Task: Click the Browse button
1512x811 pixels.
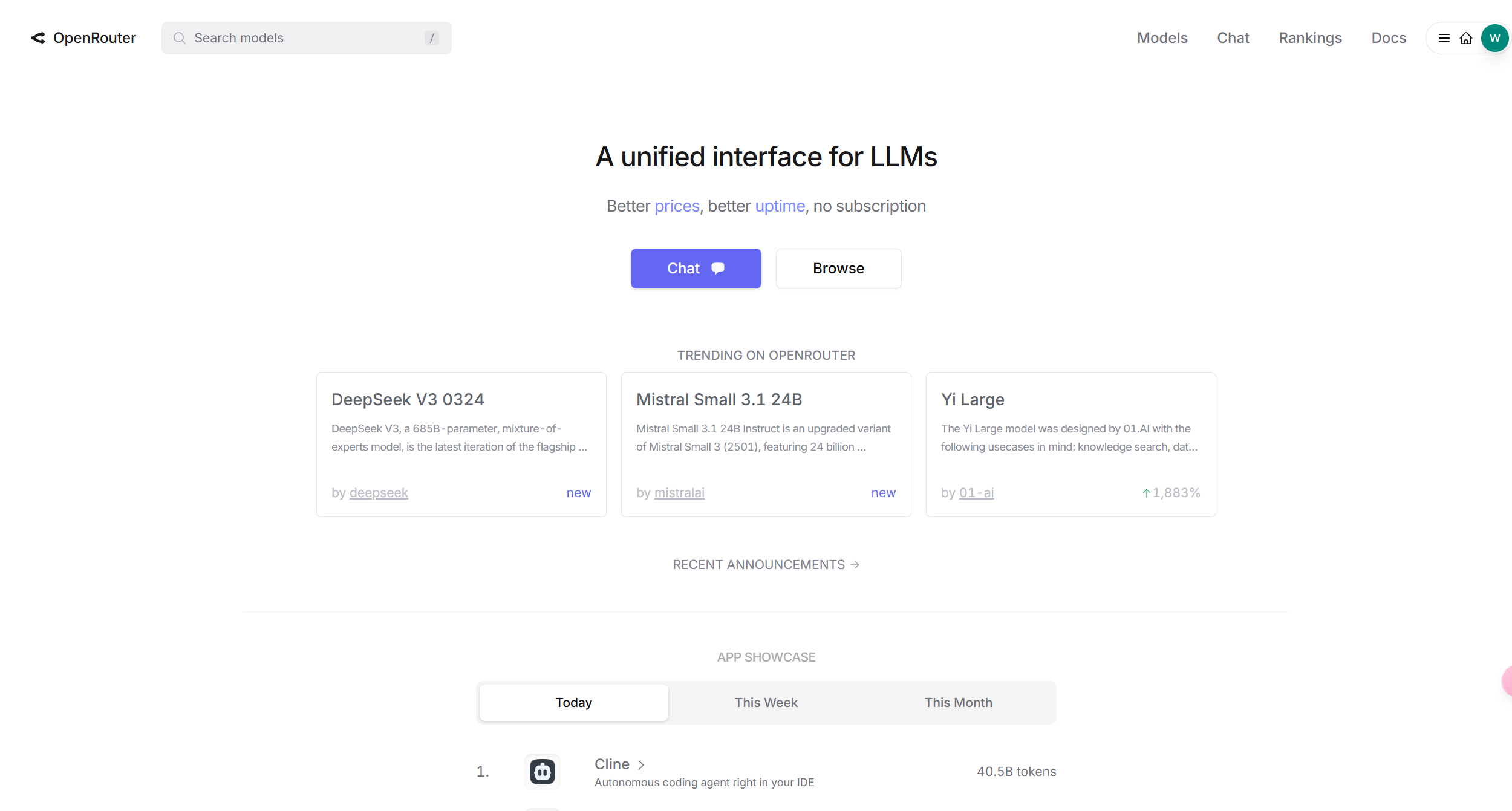Action: [x=838, y=268]
